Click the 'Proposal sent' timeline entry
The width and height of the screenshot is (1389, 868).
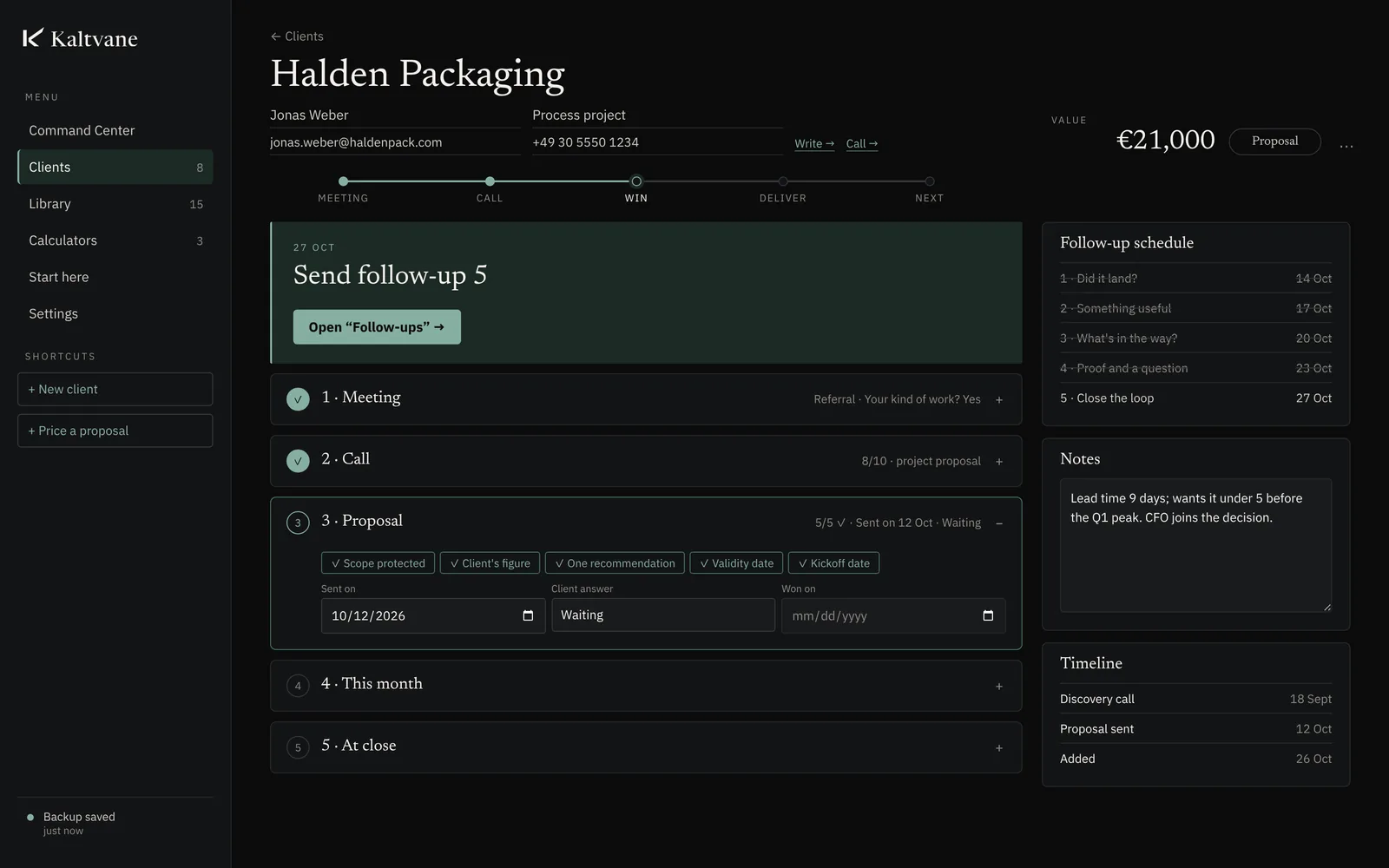[1195, 728]
